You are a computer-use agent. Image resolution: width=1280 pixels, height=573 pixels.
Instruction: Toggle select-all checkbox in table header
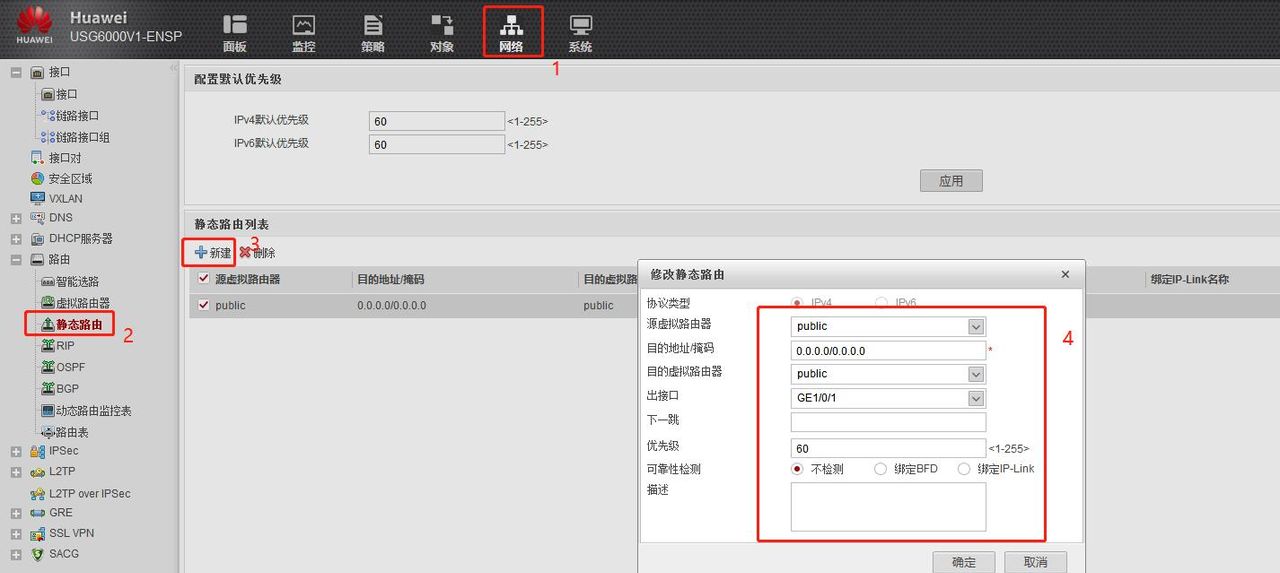pyautogui.click(x=204, y=279)
